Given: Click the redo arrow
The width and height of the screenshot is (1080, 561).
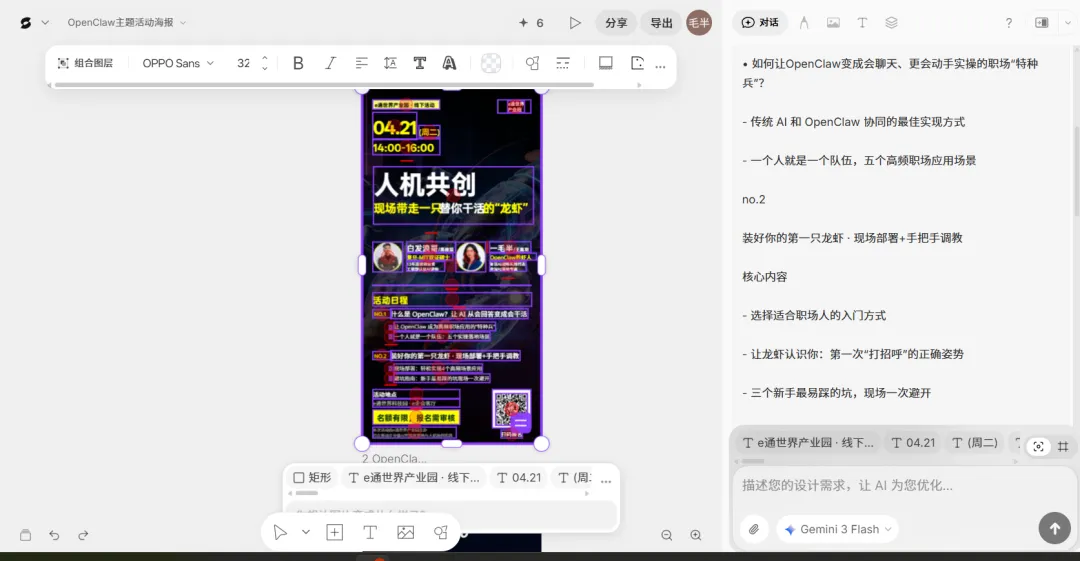Looking at the screenshot, I should (83, 535).
